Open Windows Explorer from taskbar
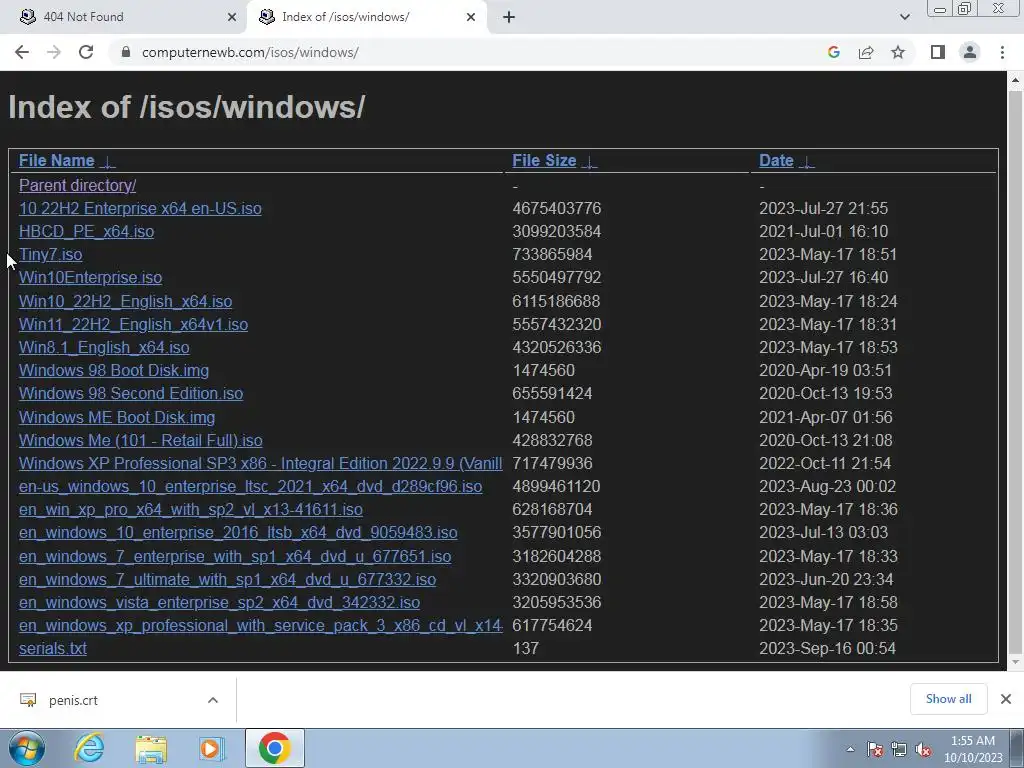 point(151,749)
